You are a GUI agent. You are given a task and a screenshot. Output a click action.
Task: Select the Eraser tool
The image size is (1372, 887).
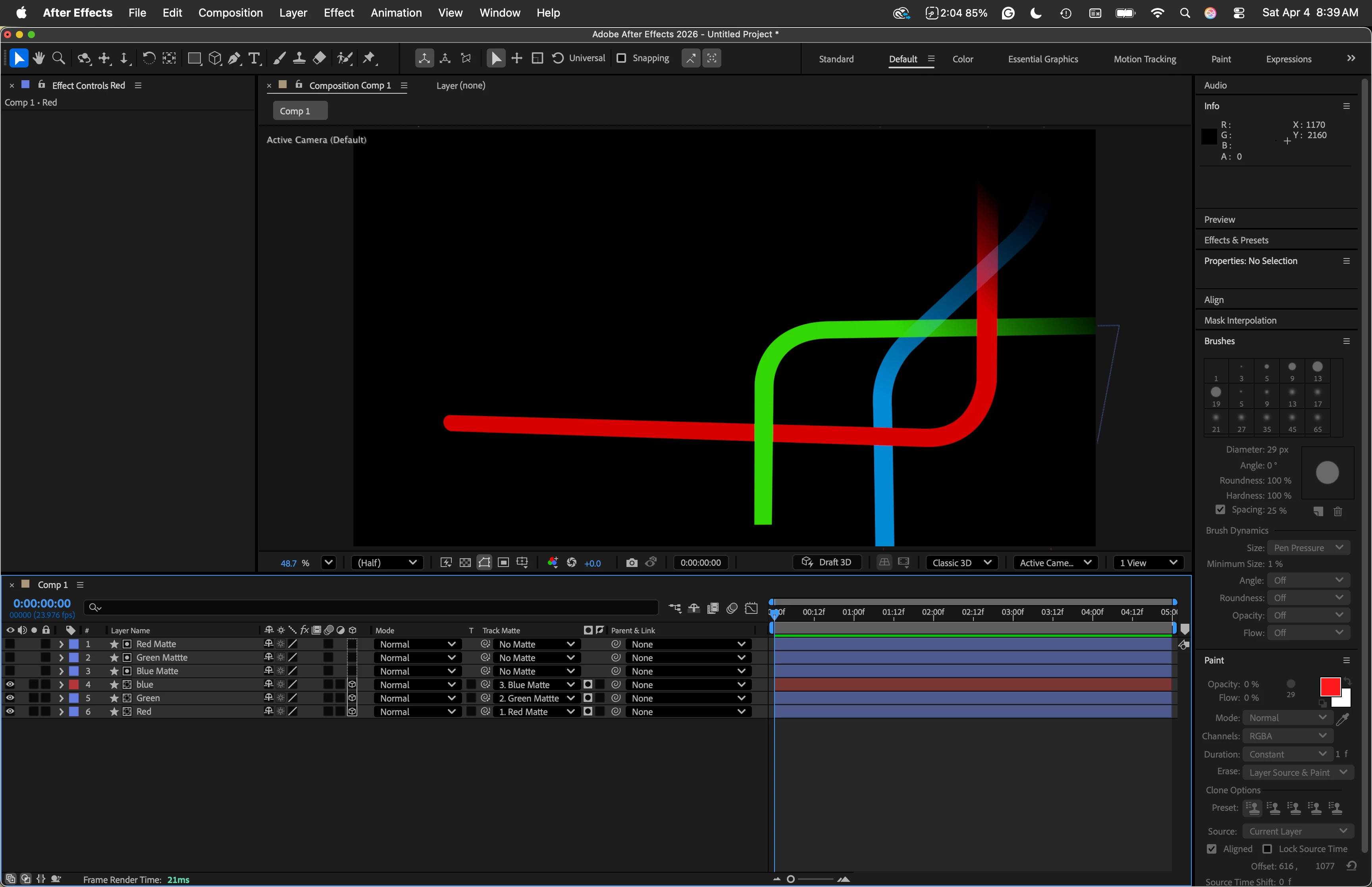(x=320, y=58)
